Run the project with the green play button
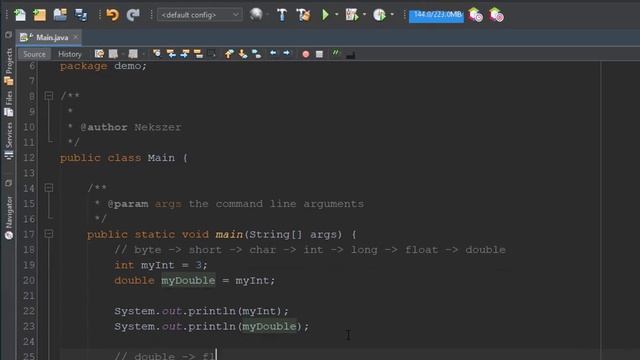The width and height of the screenshot is (640, 360). click(x=325, y=15)
